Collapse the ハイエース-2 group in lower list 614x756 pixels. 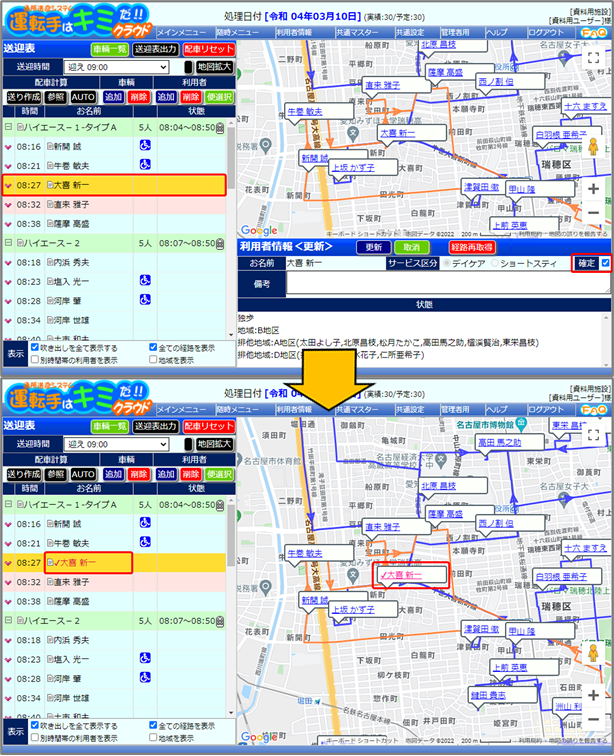[8, 621]
